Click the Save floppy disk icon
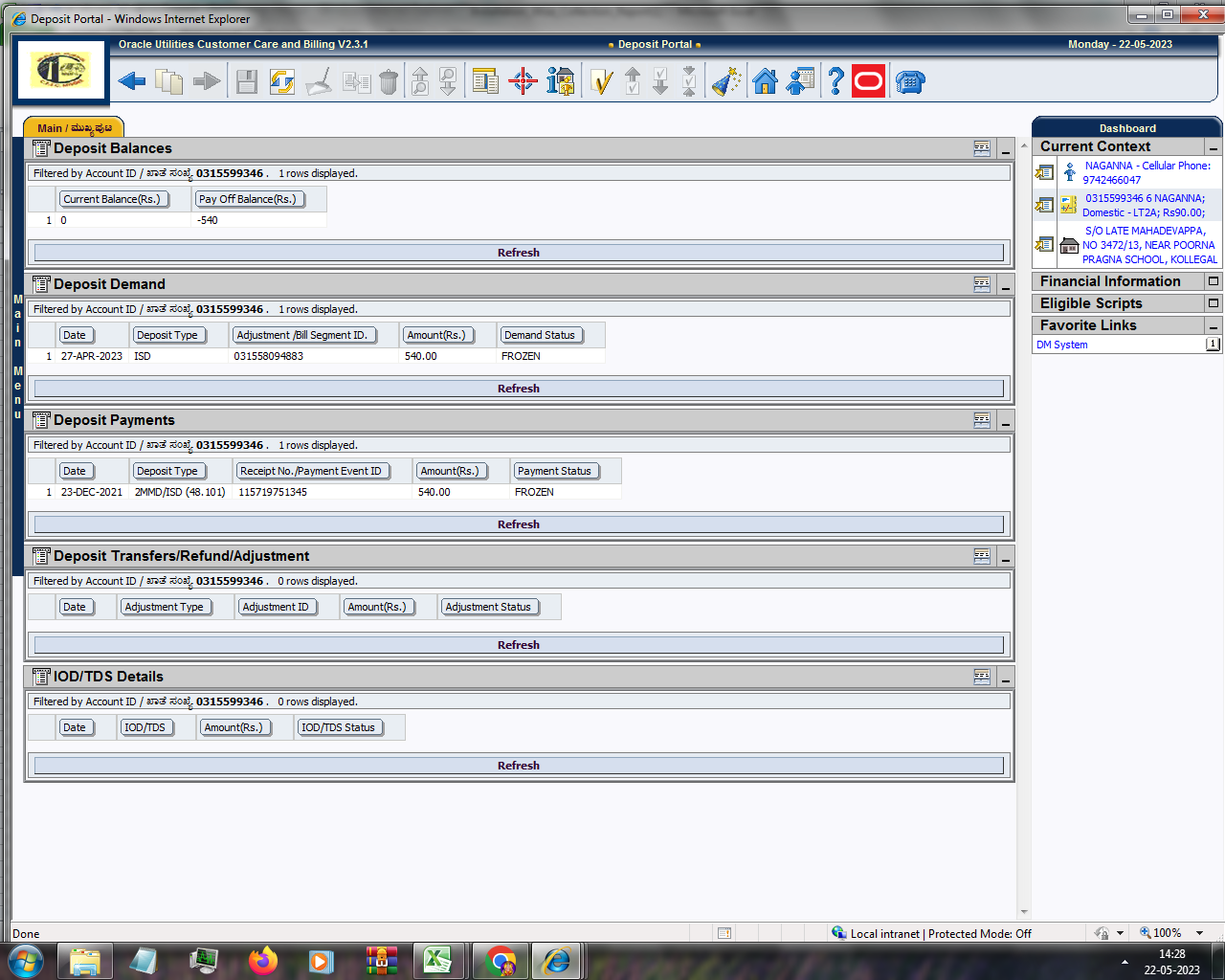 tap(247, 82)
